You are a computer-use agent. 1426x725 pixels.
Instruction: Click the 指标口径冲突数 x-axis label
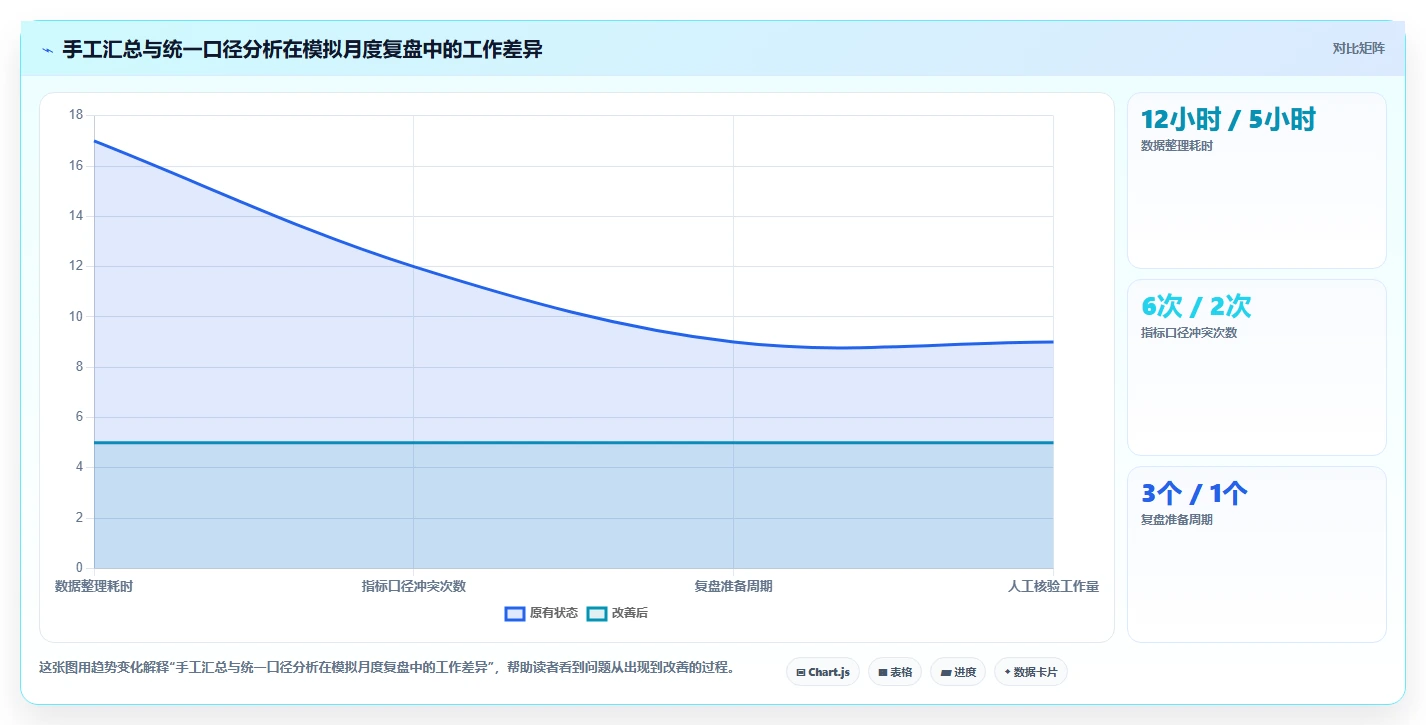pos(414,586)
